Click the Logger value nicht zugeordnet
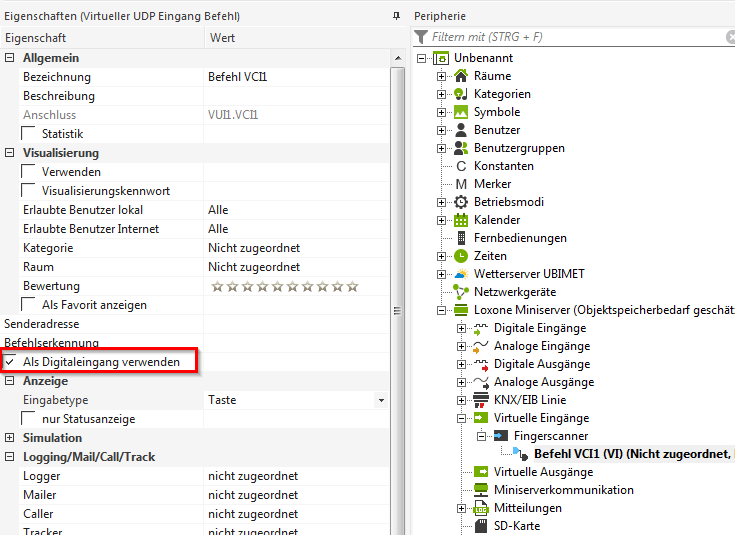This screenshot has width=735, height=535. tap(253, 476)
